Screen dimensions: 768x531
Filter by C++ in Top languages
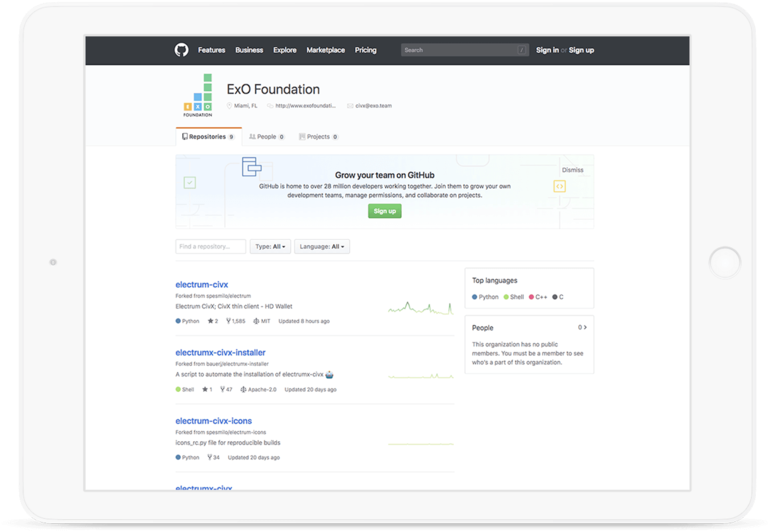[x=538, y=297]
